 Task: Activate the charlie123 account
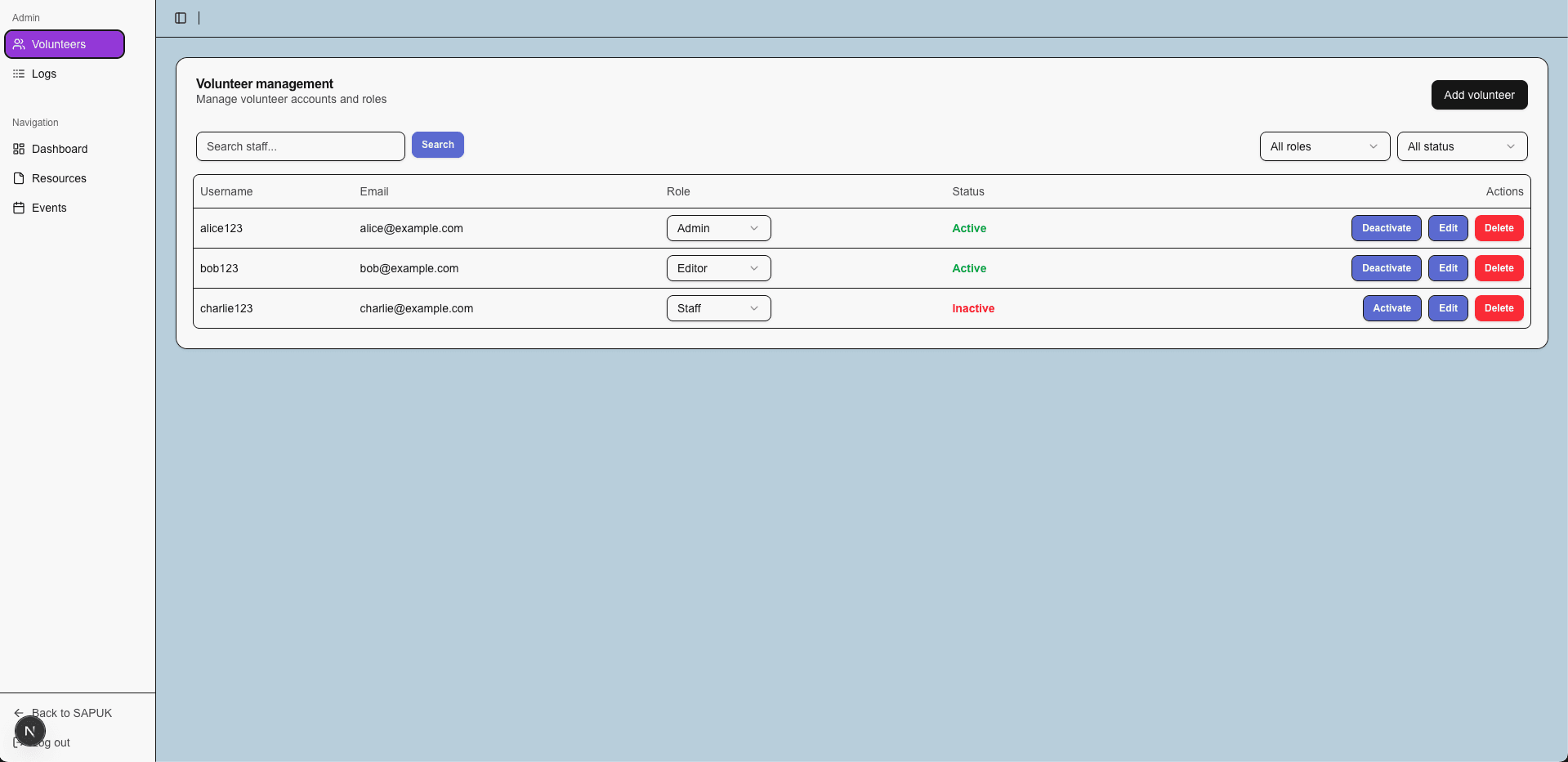click(1392, 308)
